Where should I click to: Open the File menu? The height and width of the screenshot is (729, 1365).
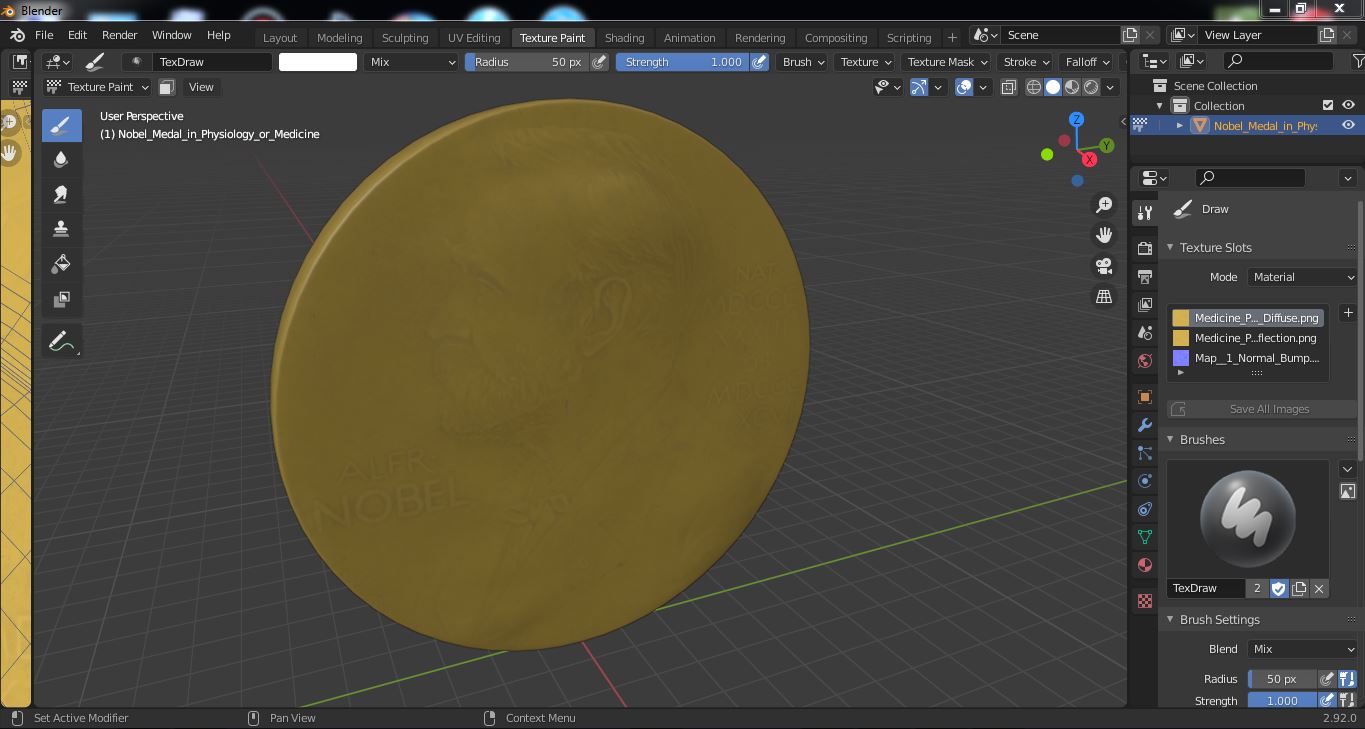[x=44, y=35]
